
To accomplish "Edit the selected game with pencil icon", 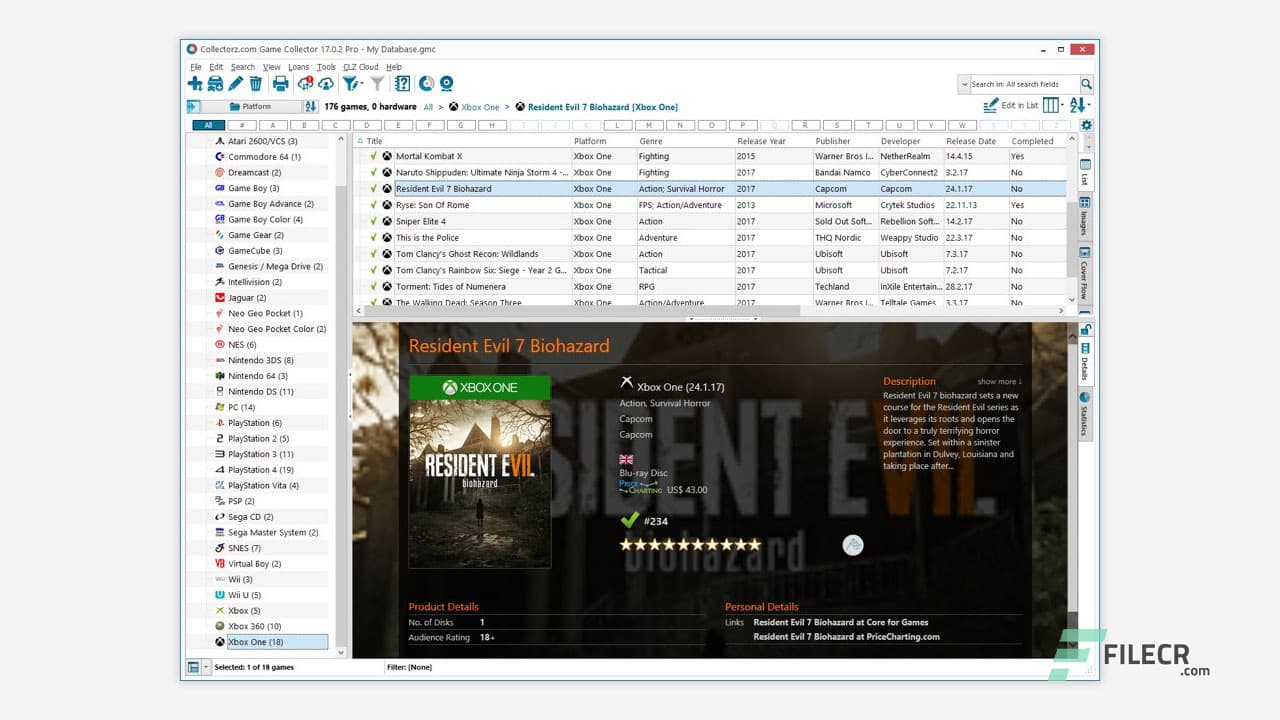I will pyautogui.click(x=235, y=84).
